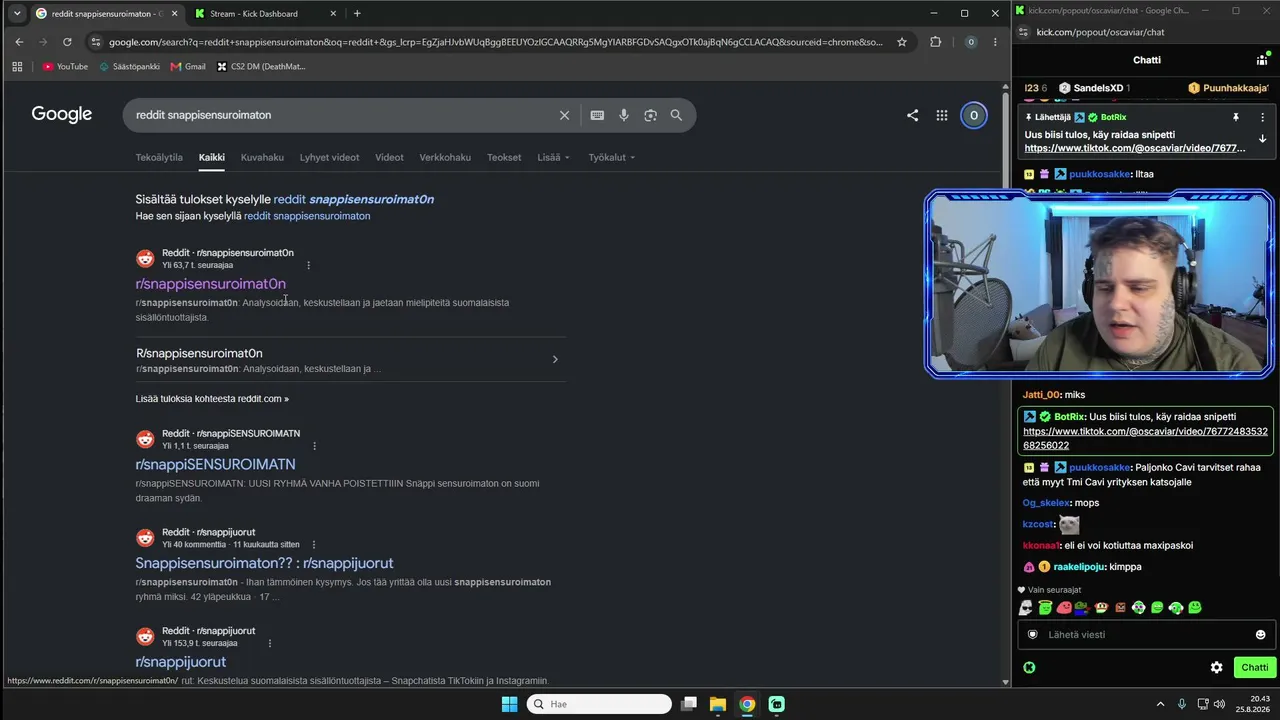
Task: Submit search with the magnifier icon
Action: pyautogui.click(x=676, y=115)
